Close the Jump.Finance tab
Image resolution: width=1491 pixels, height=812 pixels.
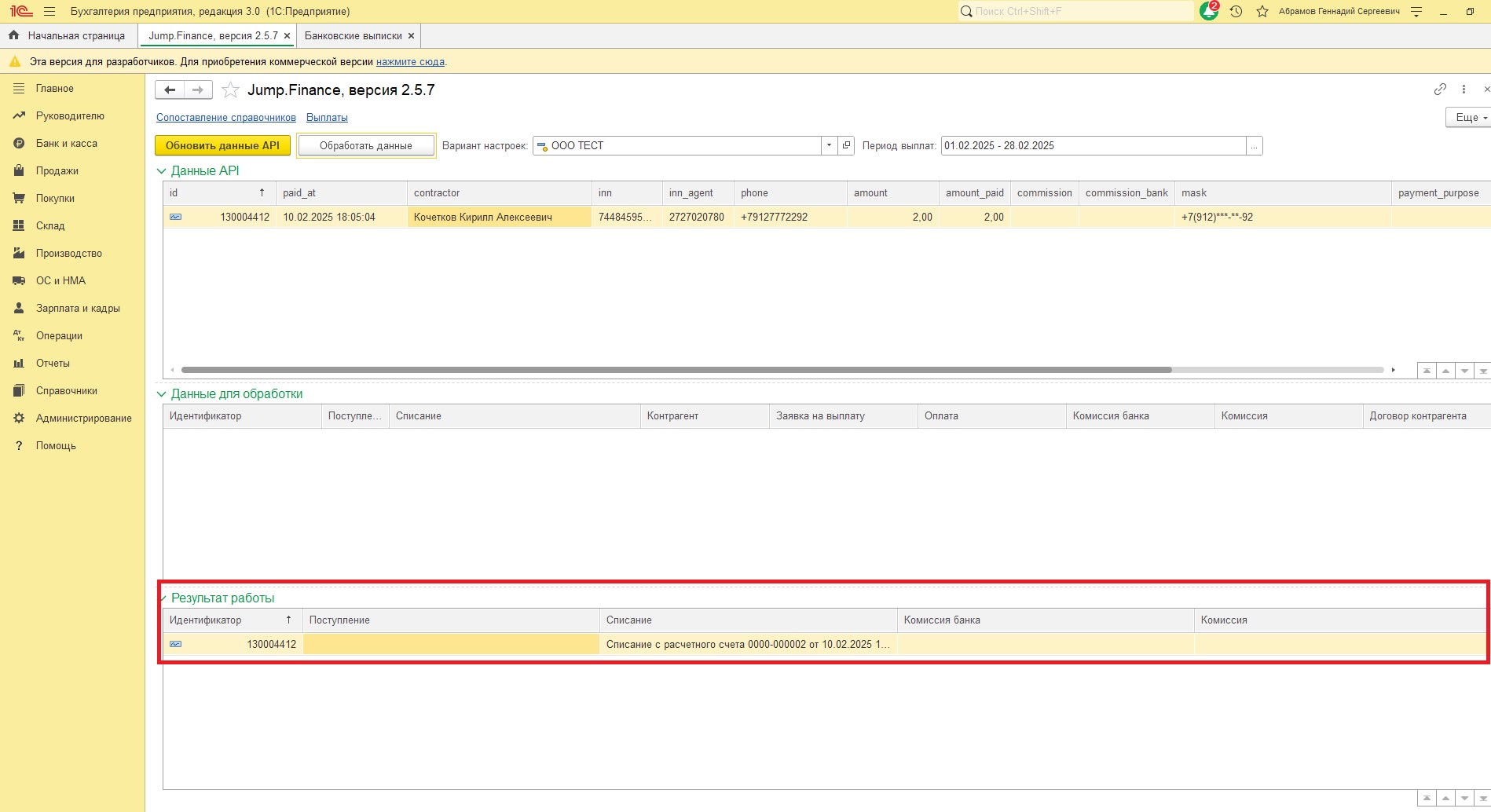click(287, 35)
